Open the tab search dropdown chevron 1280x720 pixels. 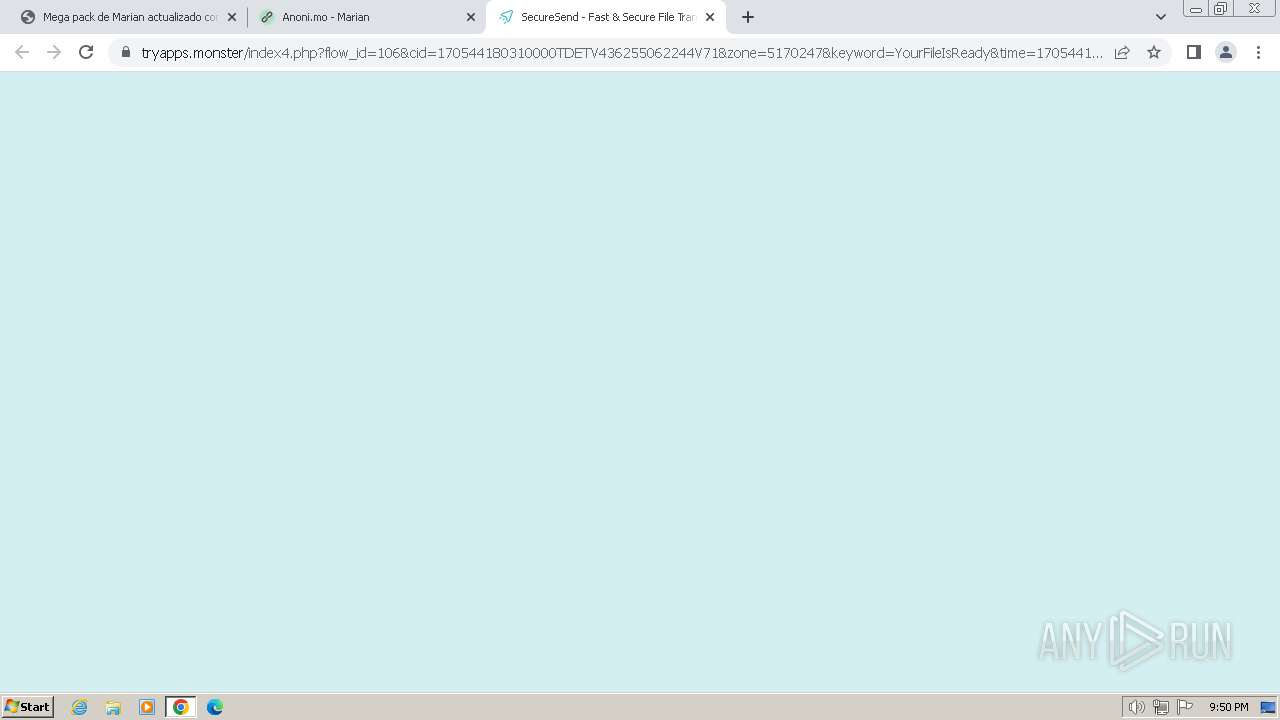(1161, 17)
